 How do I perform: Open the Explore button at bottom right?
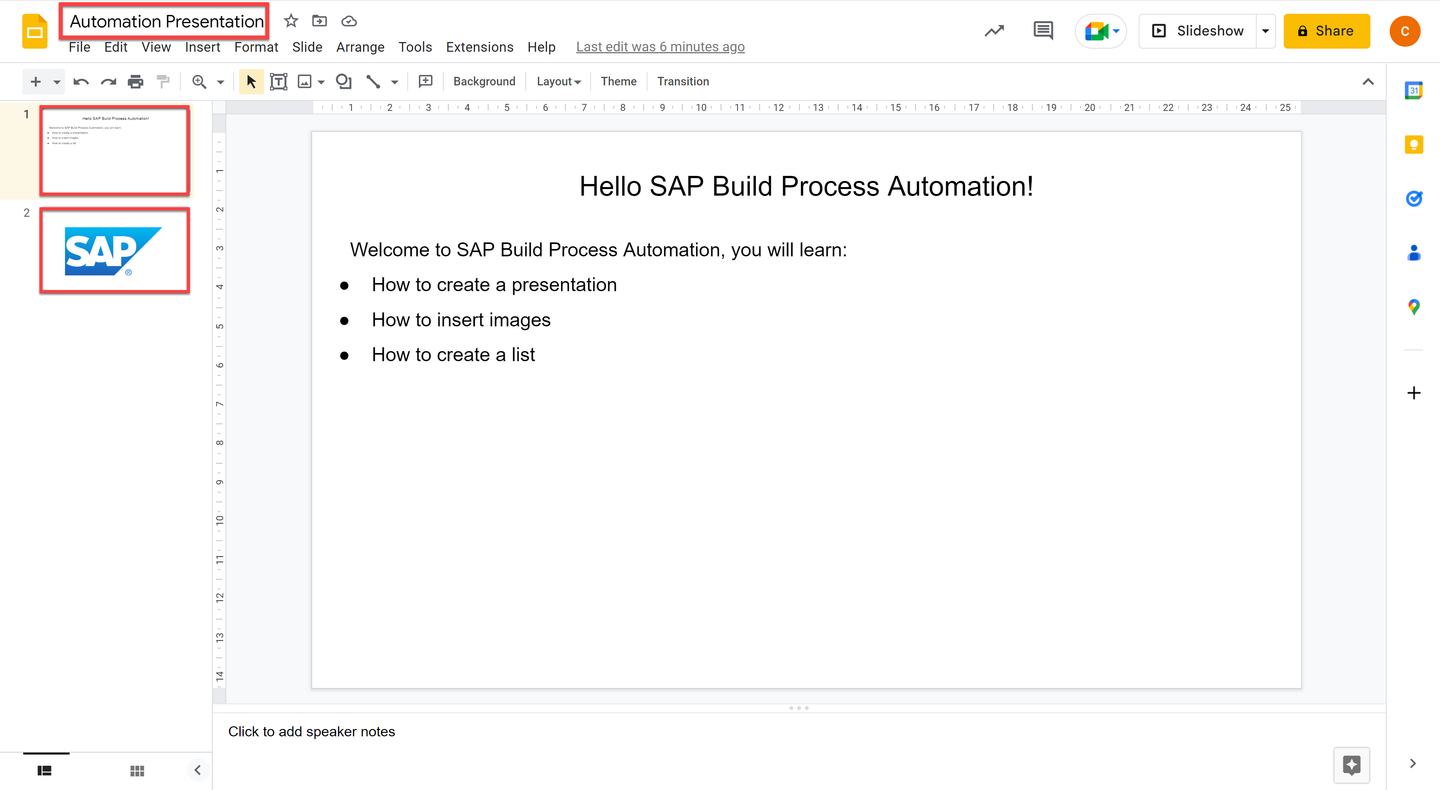[x=1352, y=765]
